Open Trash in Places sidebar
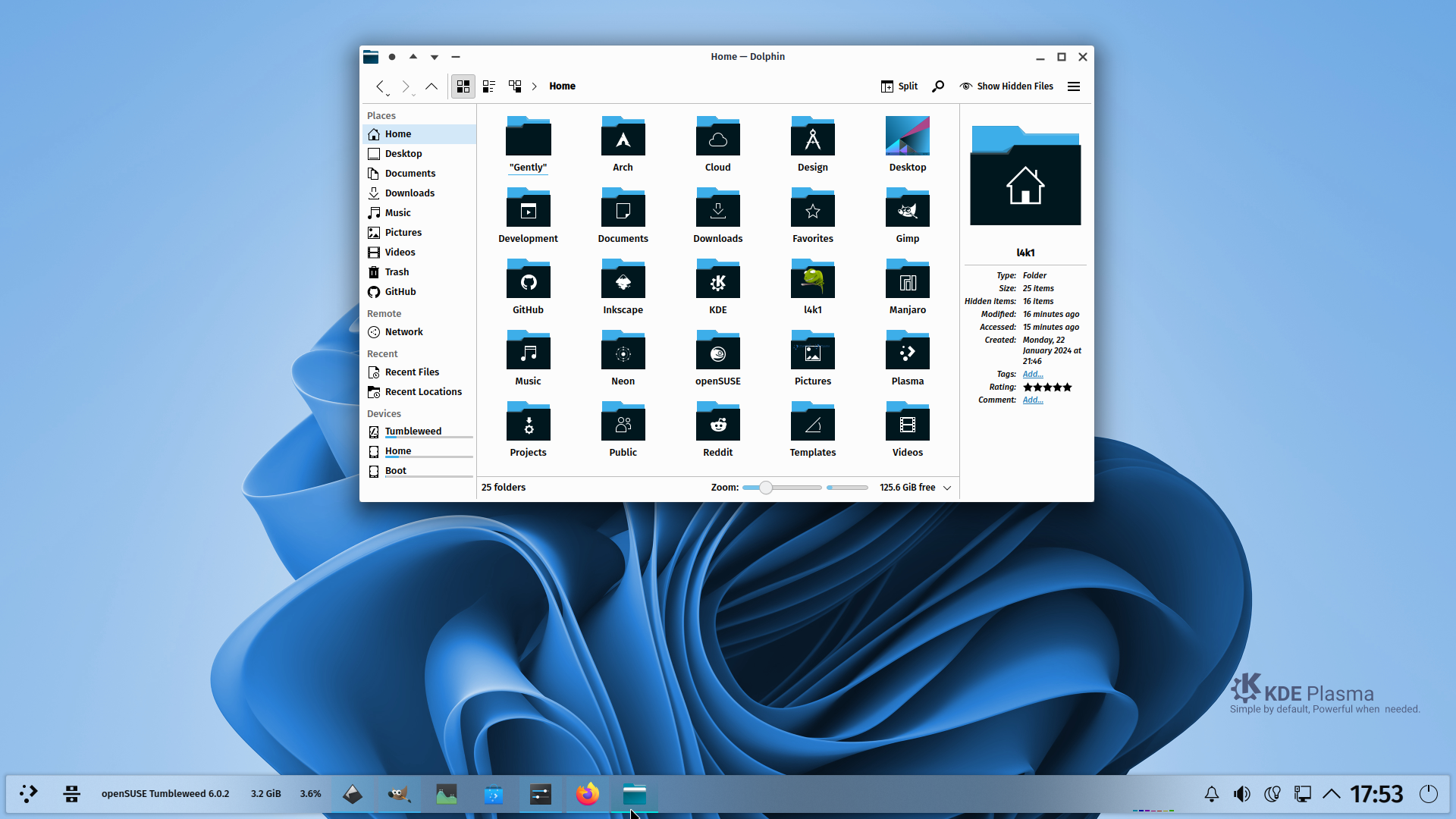 pos(419,272)
